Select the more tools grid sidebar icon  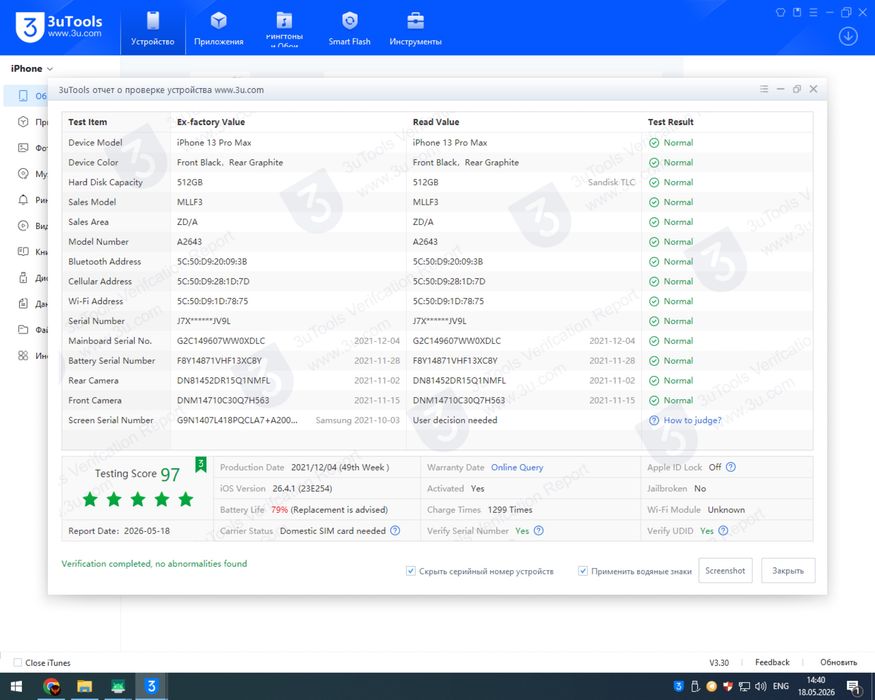coord(23,355)
